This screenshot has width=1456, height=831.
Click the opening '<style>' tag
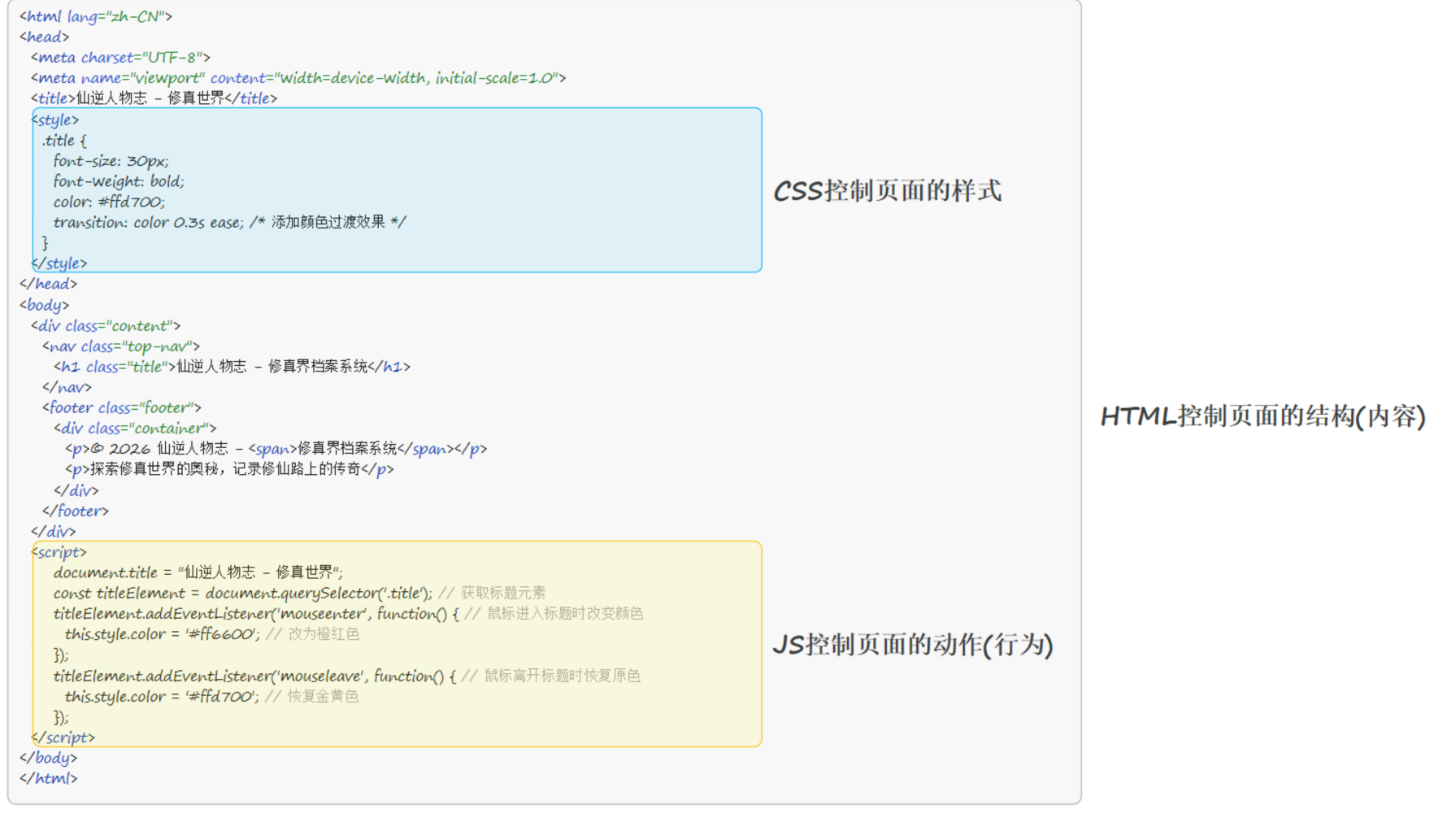[x=55, y=120]
